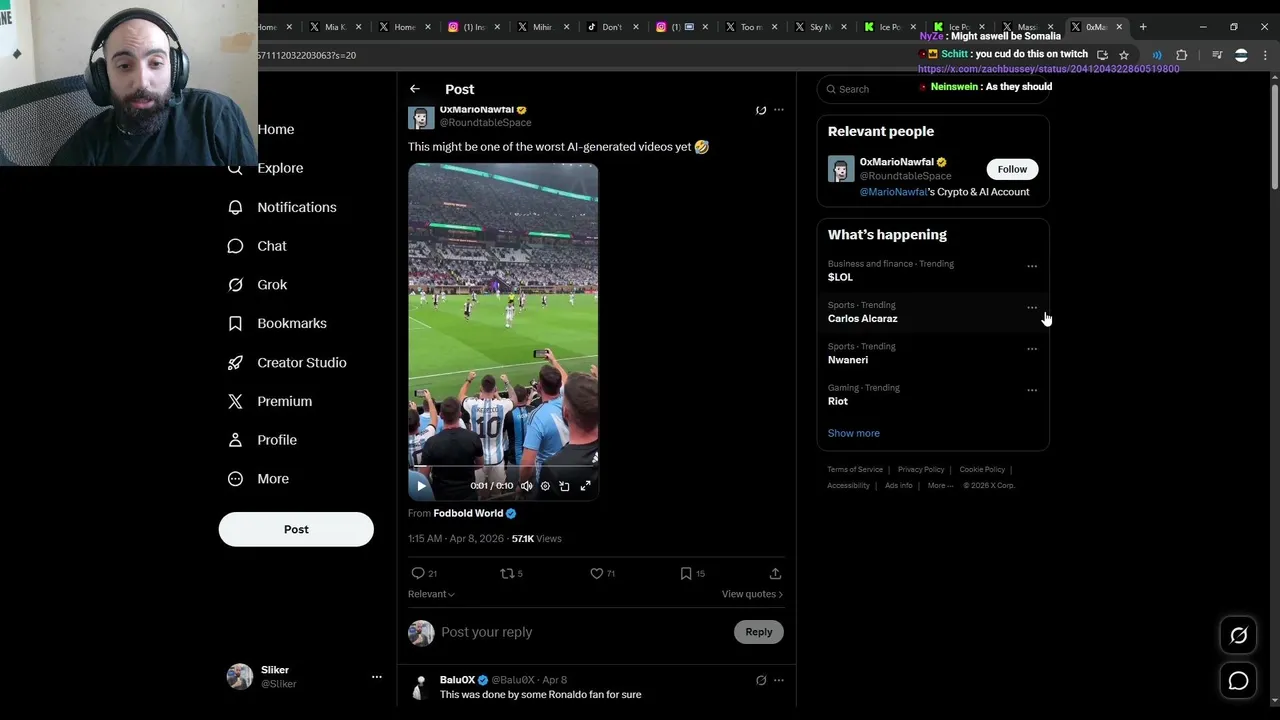1280x720 pixels.
Task: Open the Terms of Service footer link
Action: click(855, 470)
